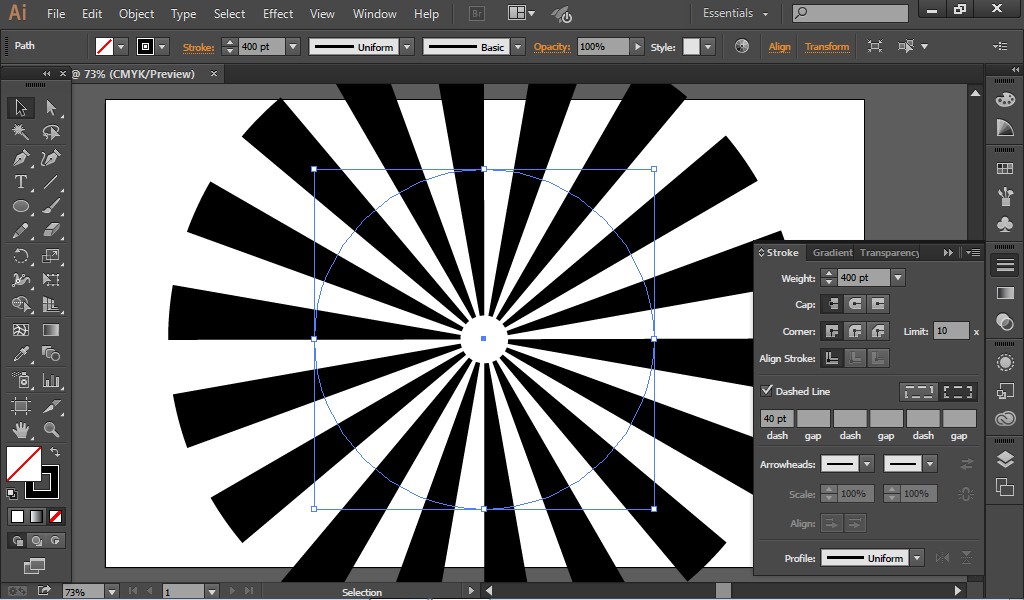This screenshot has height=600, width=1024.
Task: Click the Align link in control bar
Action: (779, 46)
